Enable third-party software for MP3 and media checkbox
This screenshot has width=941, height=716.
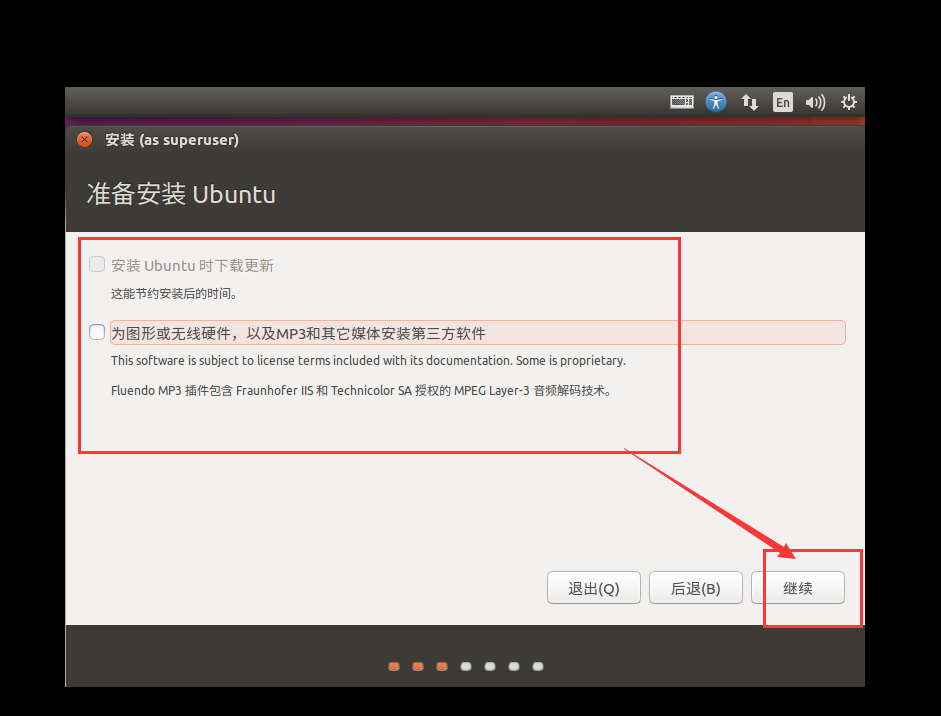point(97,332)
